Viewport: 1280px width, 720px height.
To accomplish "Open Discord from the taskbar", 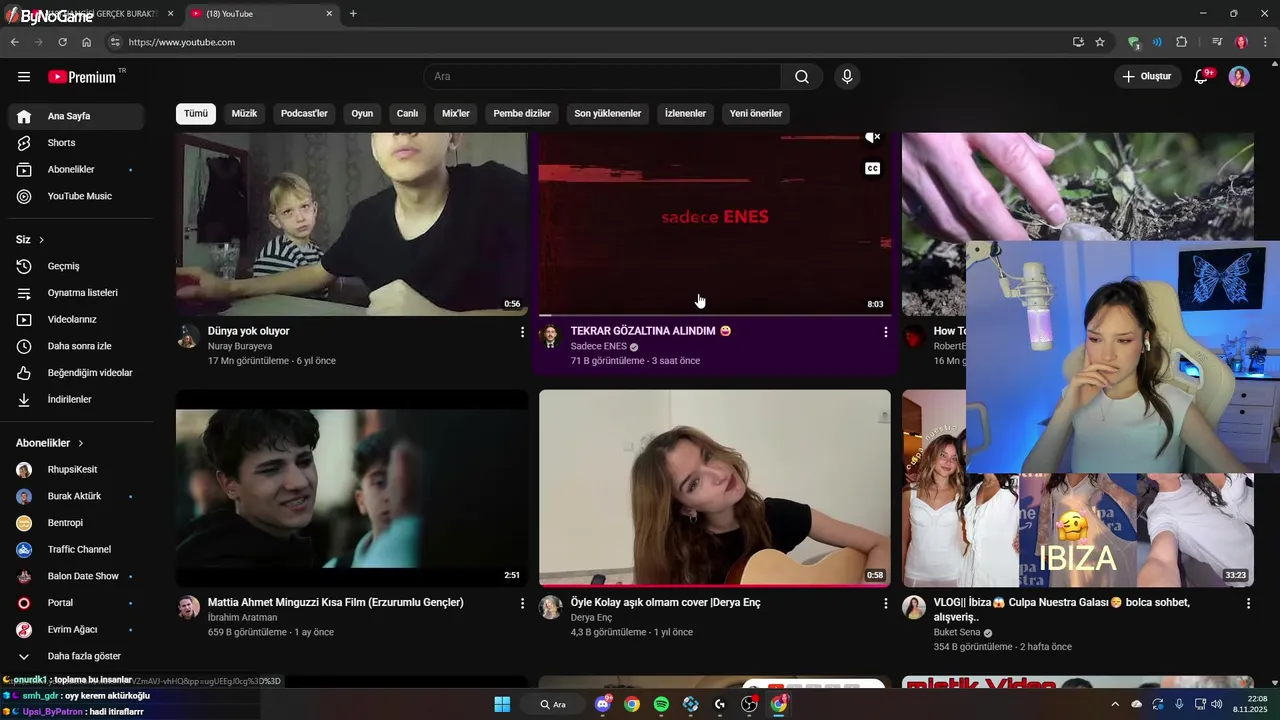I will (603, 704).
